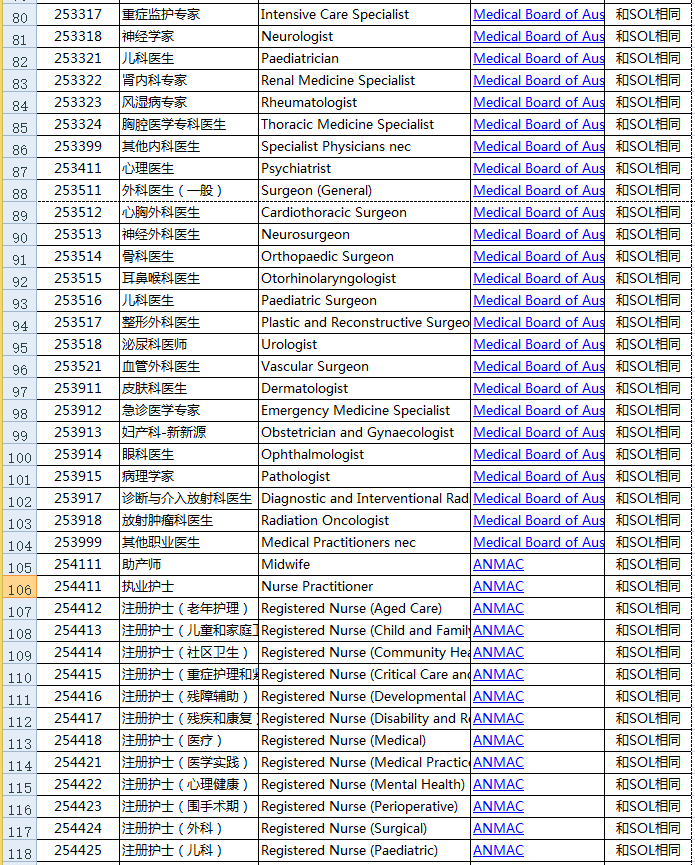Open Medical Board link for Pathologist
This screenshot has height=865, width=695.
coord(538,476)
